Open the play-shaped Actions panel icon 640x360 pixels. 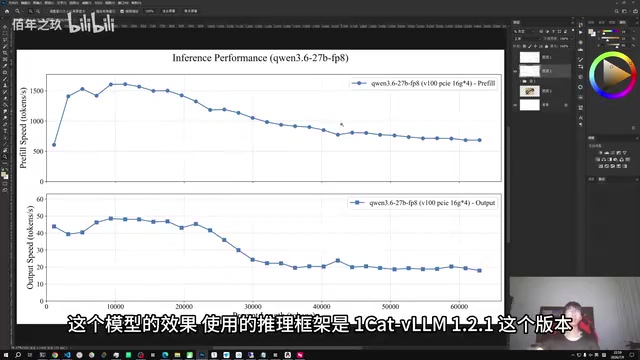point(580,32)
